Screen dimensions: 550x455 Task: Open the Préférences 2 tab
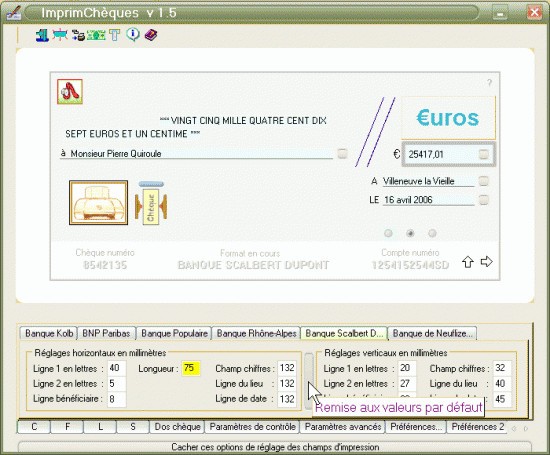click(477, 427)
